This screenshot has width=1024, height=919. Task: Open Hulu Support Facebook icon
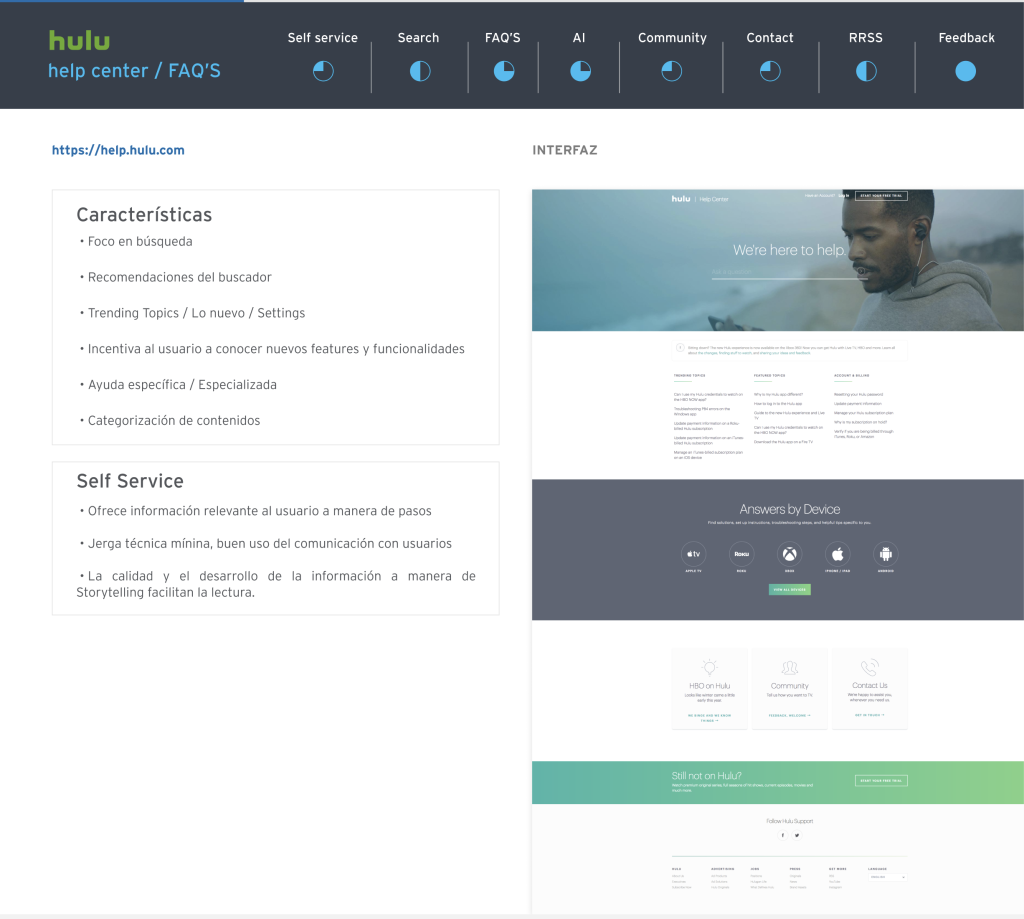(x=782, y=835)
